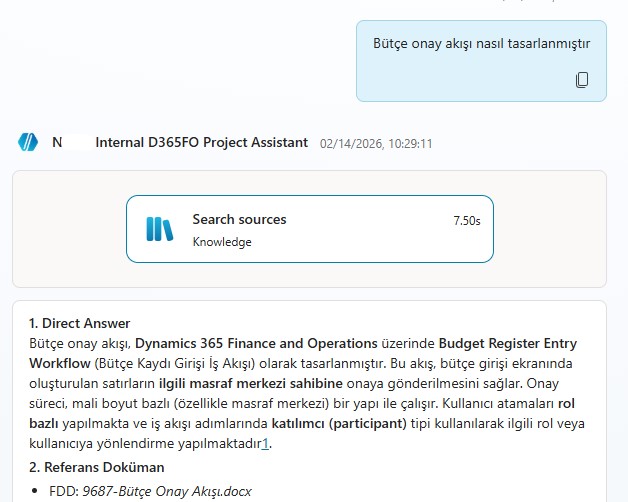Click the bold "Budget Register Entry" text
The image size is (628, 502).
521,343
